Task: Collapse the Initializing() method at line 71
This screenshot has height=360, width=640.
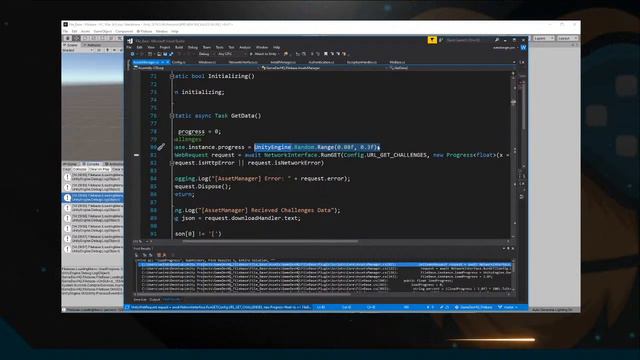Action: click(x=172, y=76)
